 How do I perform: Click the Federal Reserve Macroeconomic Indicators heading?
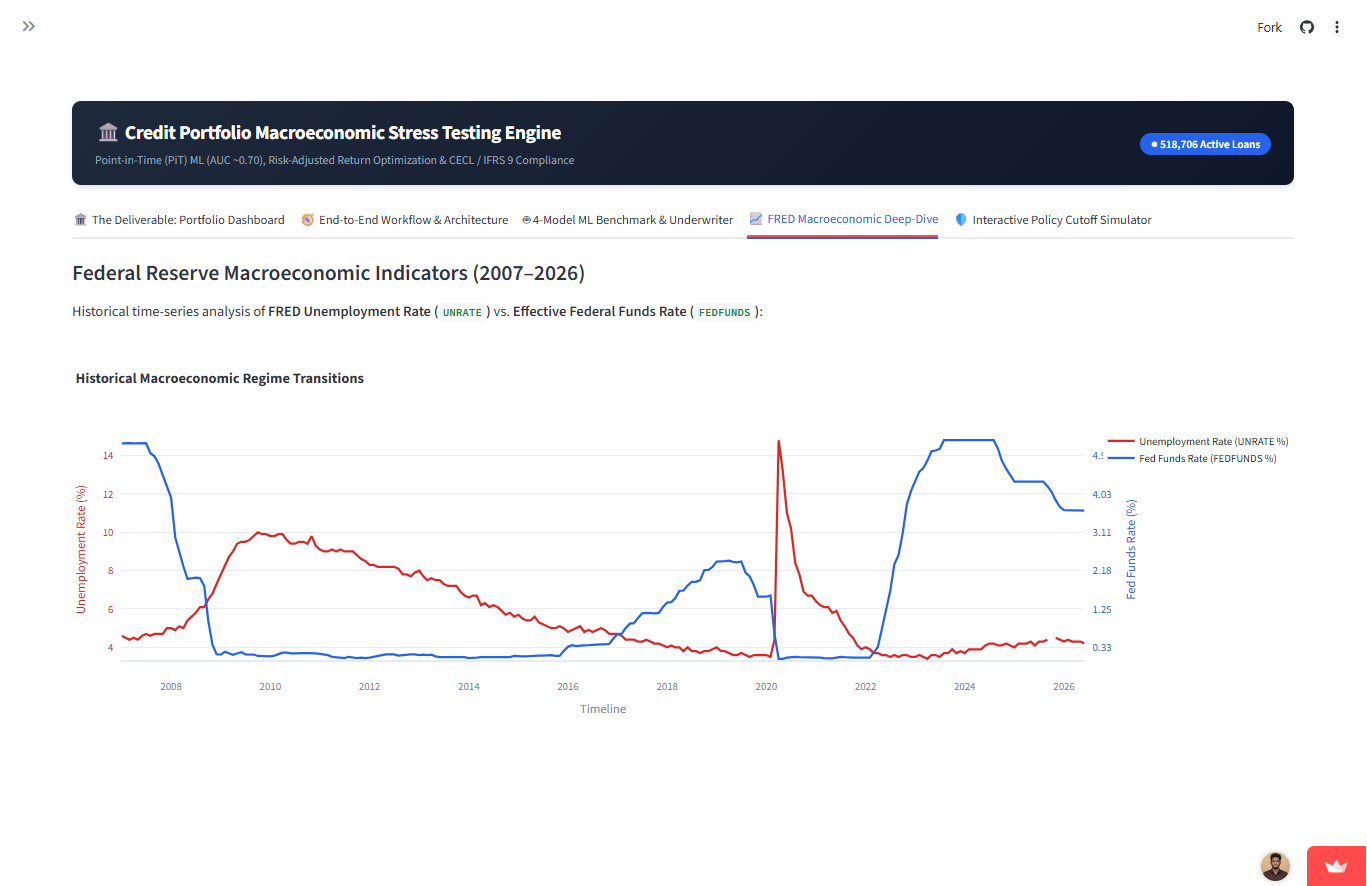[x=329, y=273]
